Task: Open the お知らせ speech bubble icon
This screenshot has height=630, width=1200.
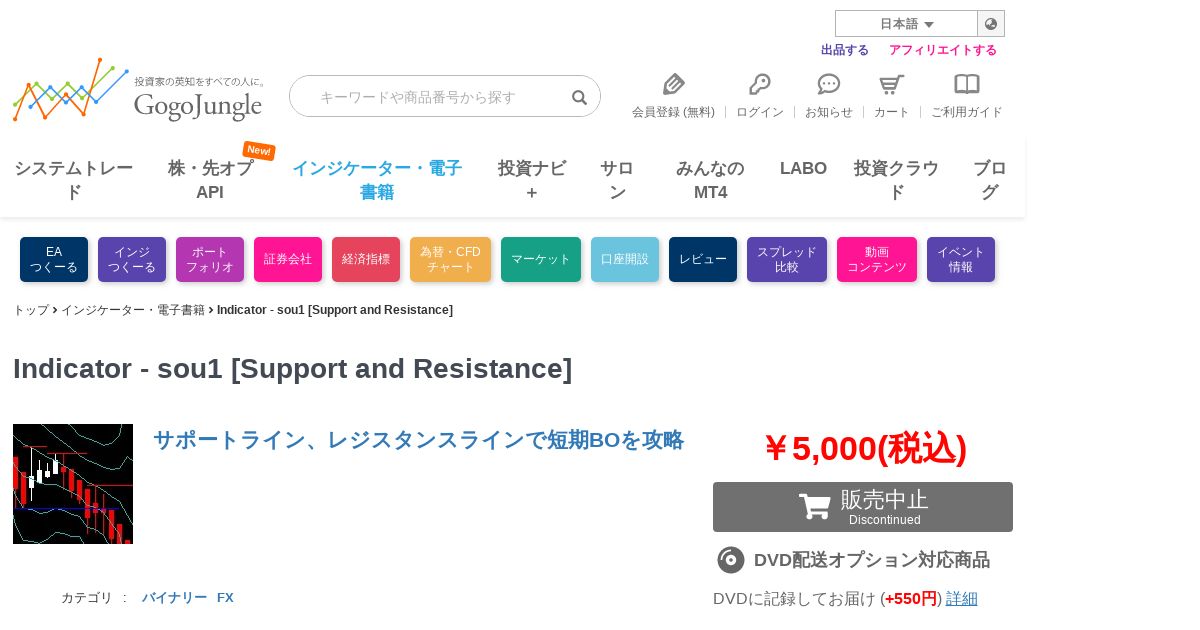Action: 829,84
